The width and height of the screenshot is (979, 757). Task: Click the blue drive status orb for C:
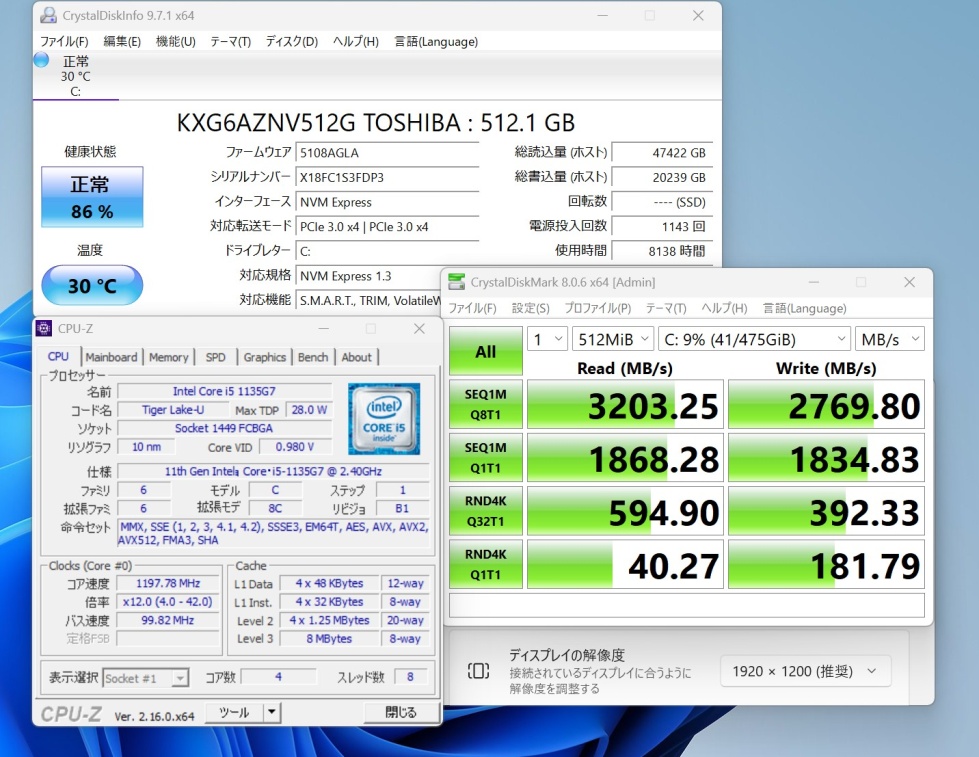[41, 61]
